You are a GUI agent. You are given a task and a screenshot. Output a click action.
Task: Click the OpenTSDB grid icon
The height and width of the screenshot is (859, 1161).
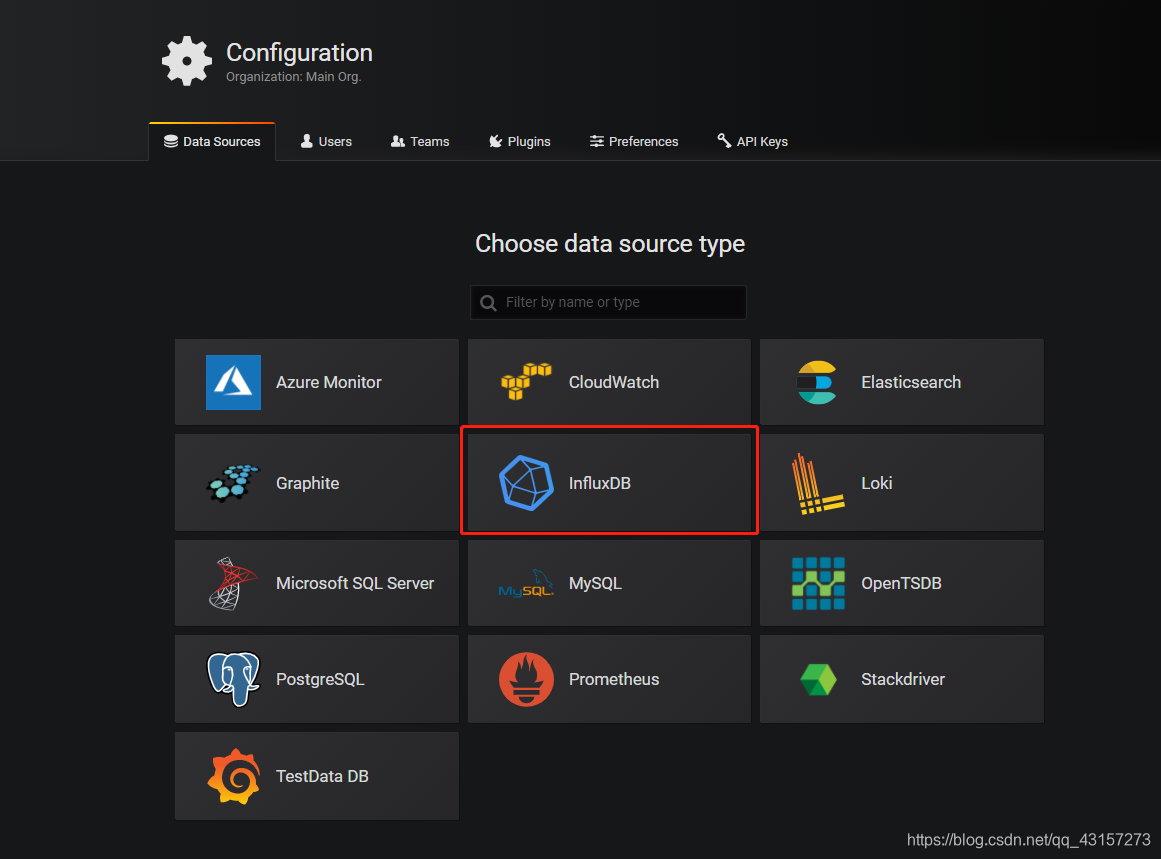818,584
